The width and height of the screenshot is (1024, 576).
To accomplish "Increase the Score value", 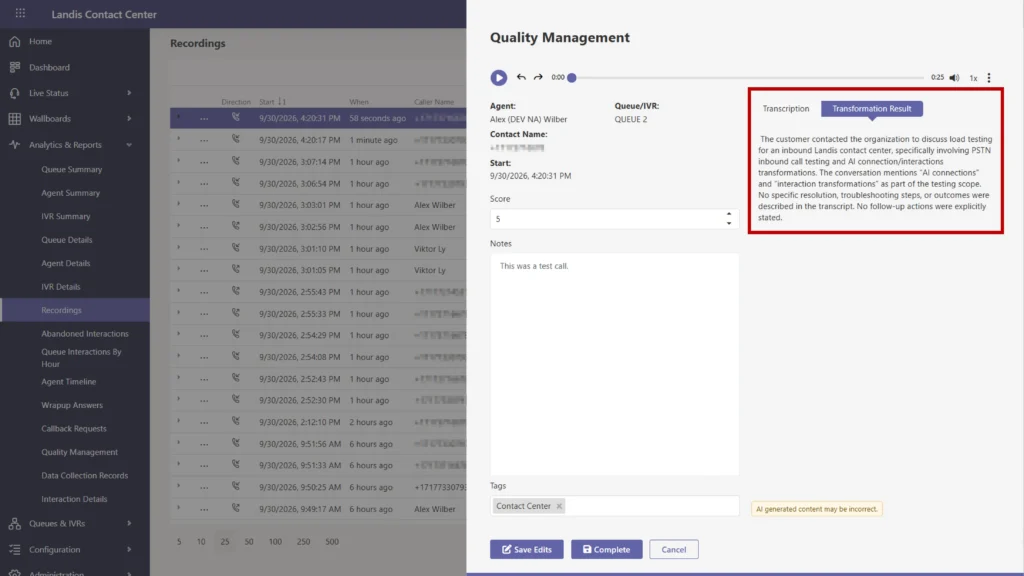I will 729,214.
